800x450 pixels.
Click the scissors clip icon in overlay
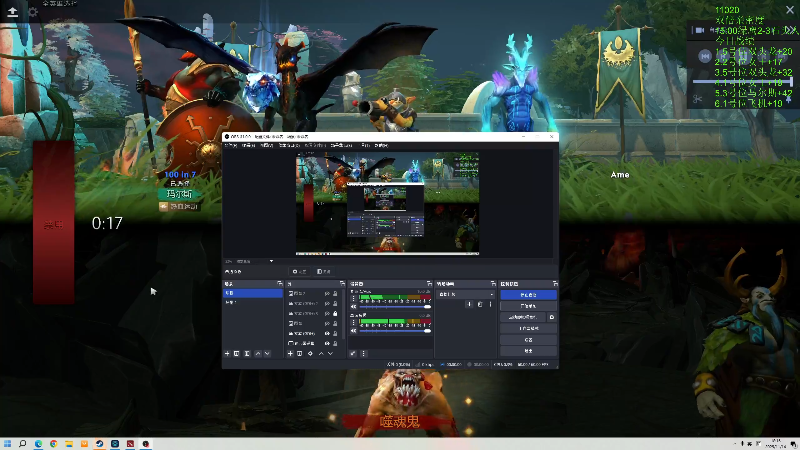697,99
